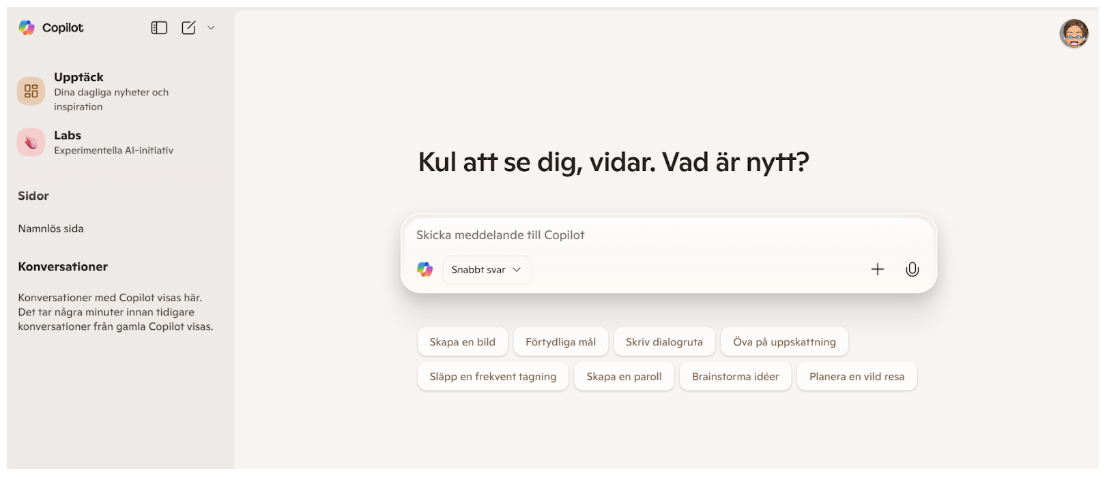This screenshot has width=1106, height=477.
Task: Click the Brainstorma idéer chip
Action: pyautogui.click(x=735, y=377)
